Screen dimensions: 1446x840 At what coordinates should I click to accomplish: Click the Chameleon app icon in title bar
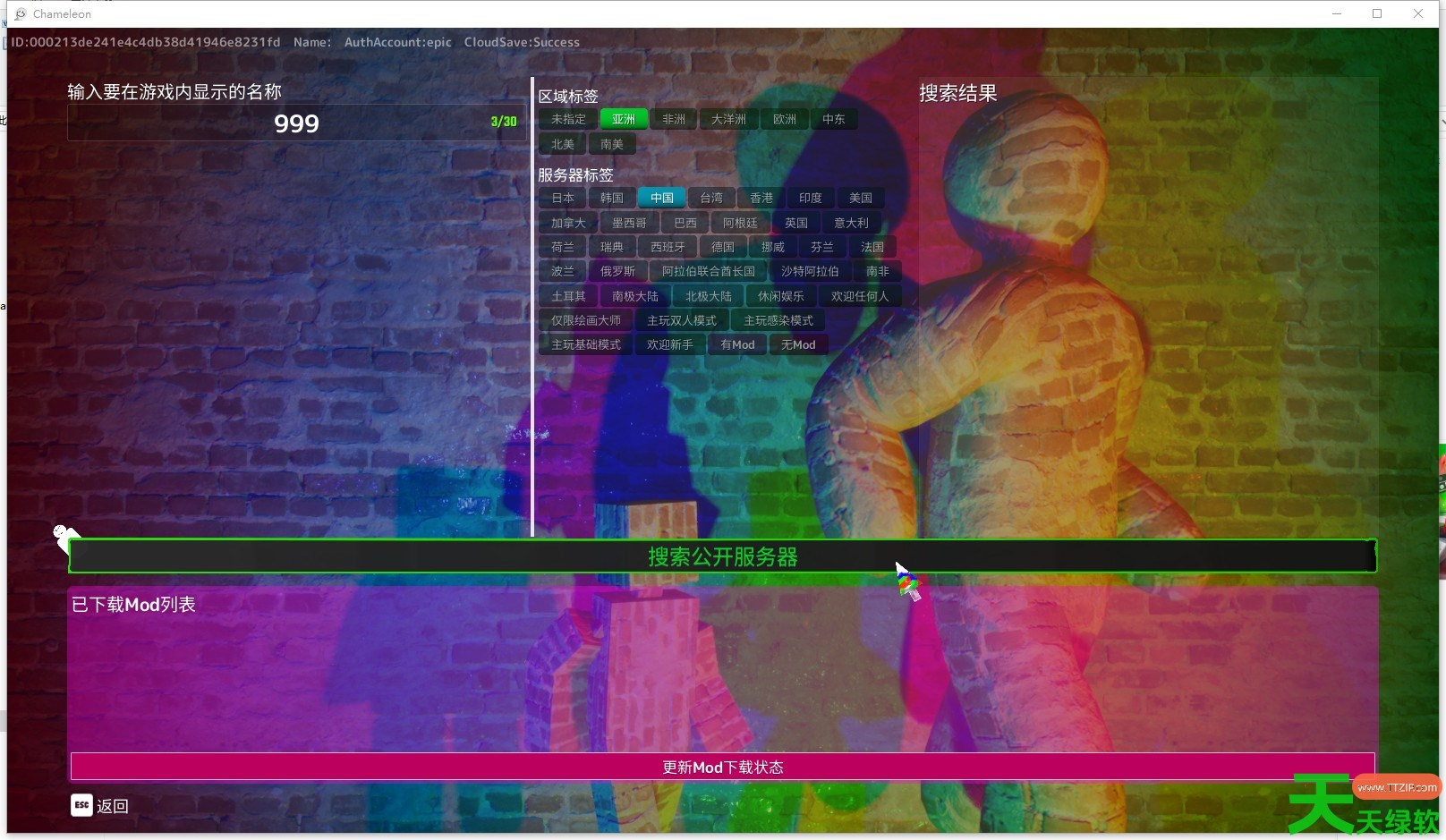21,13
